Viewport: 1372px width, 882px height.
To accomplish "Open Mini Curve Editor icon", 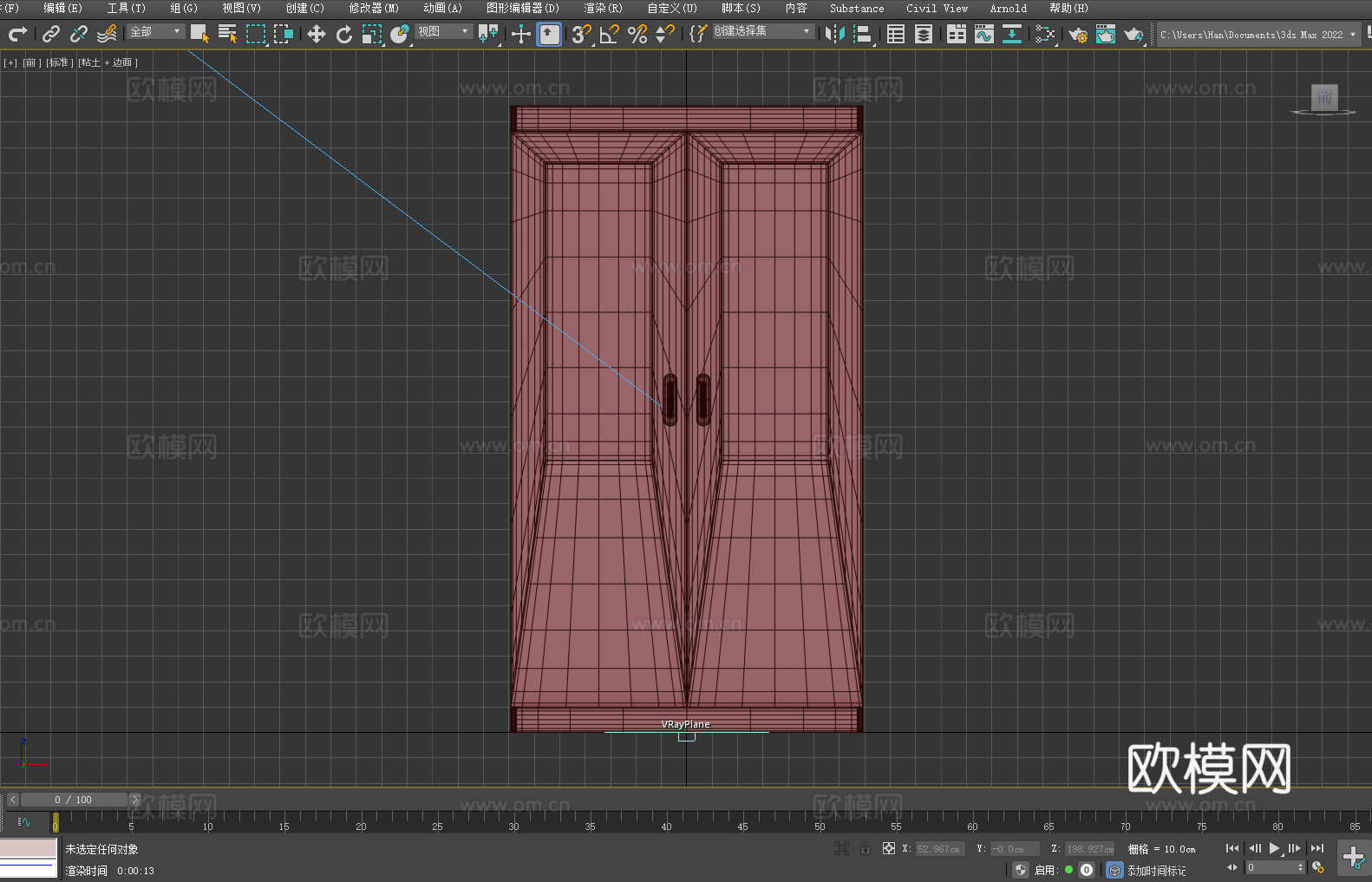I will pos(23,821).
